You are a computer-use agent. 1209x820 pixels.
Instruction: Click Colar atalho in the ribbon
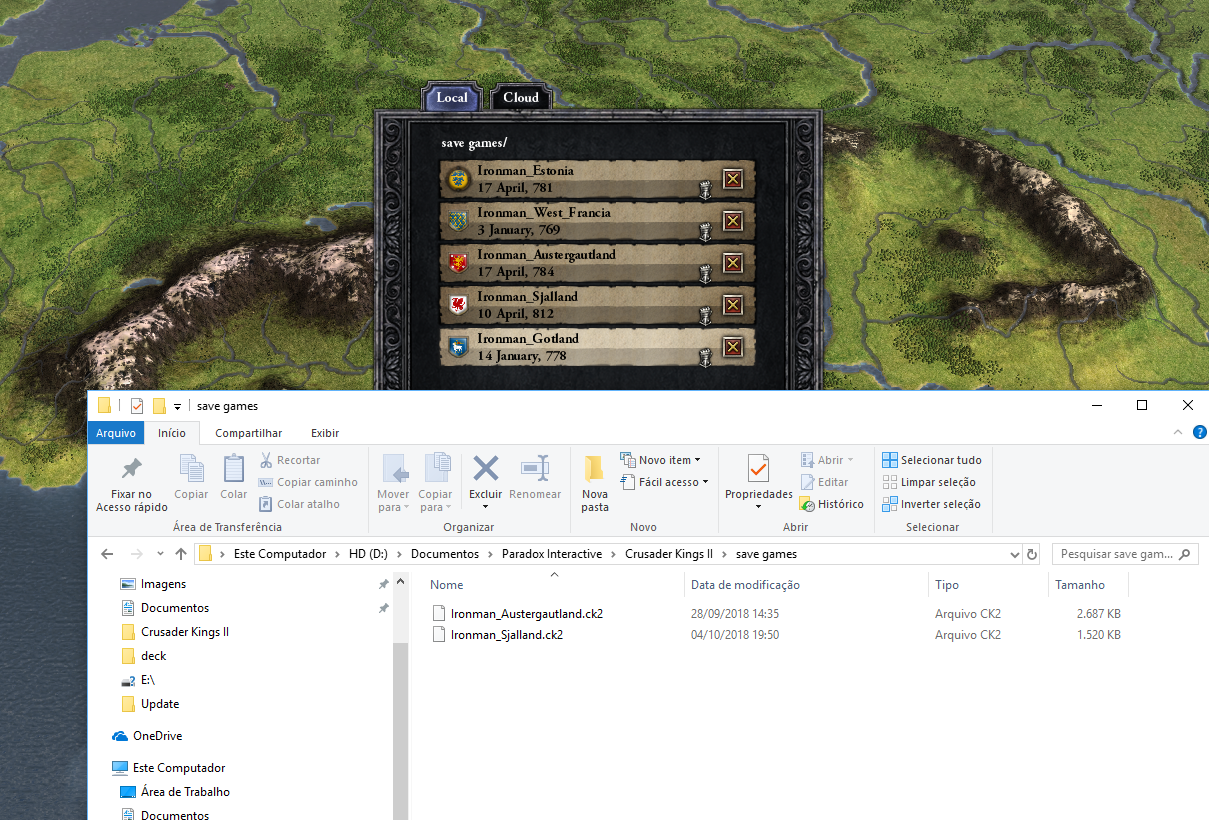300,504
